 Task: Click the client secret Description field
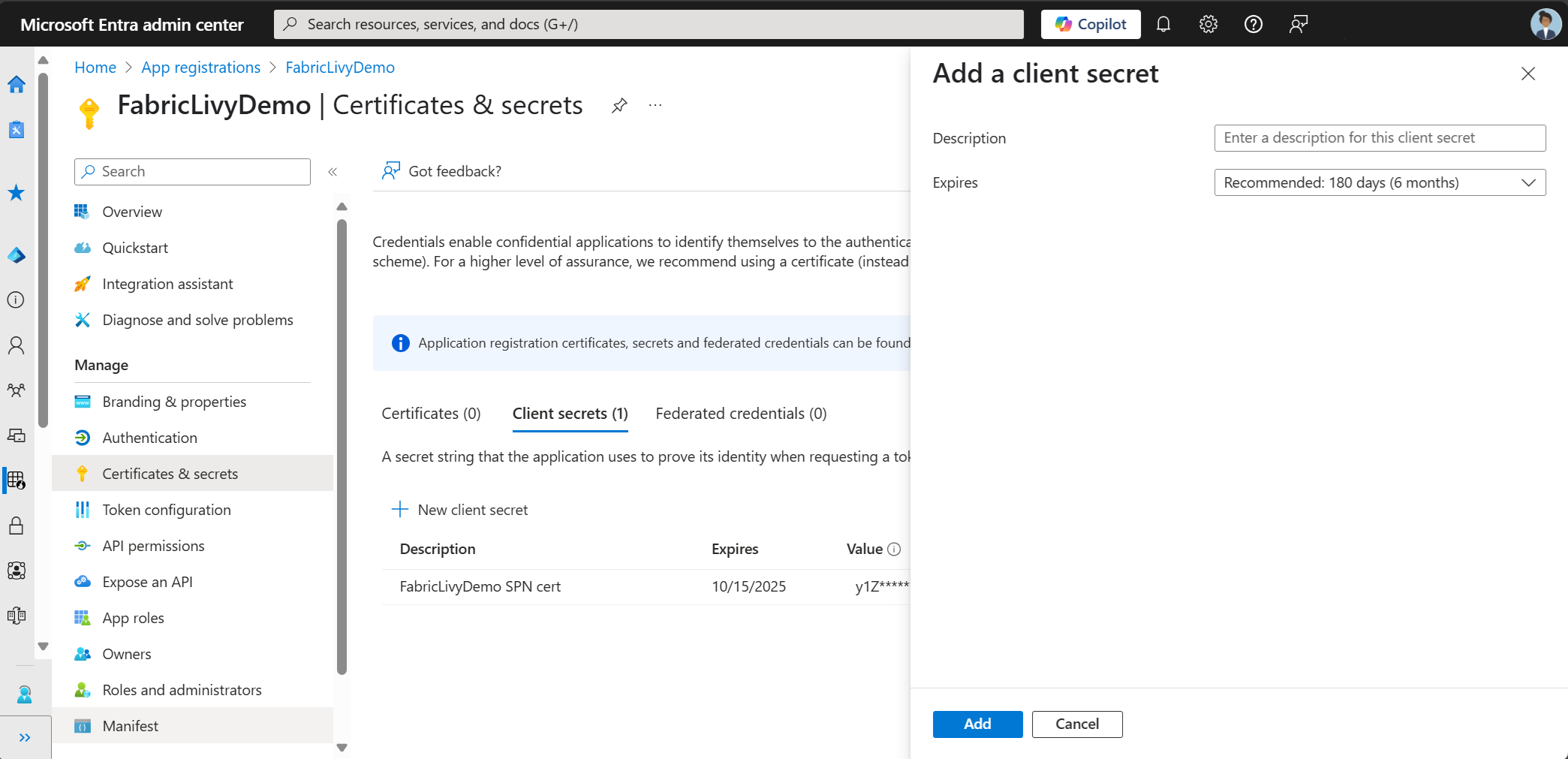pos(1380,138)
